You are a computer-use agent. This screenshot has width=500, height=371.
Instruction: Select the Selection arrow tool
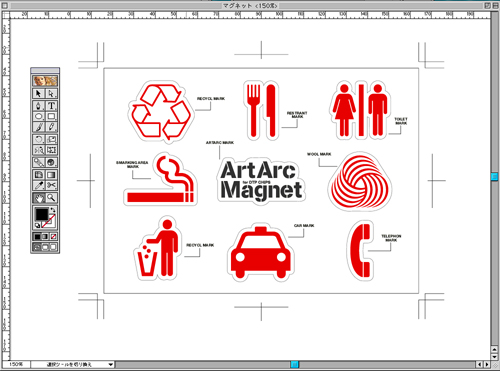click(39, 93)
